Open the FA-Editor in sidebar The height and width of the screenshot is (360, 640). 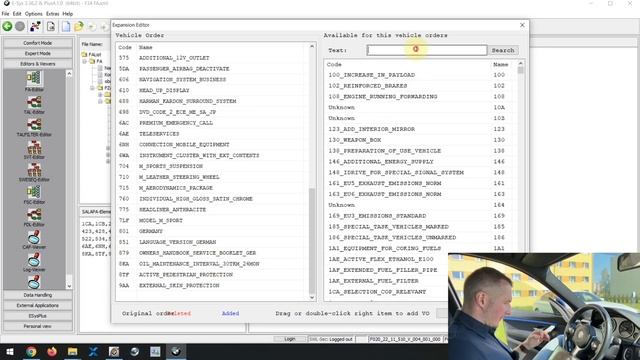34,81
